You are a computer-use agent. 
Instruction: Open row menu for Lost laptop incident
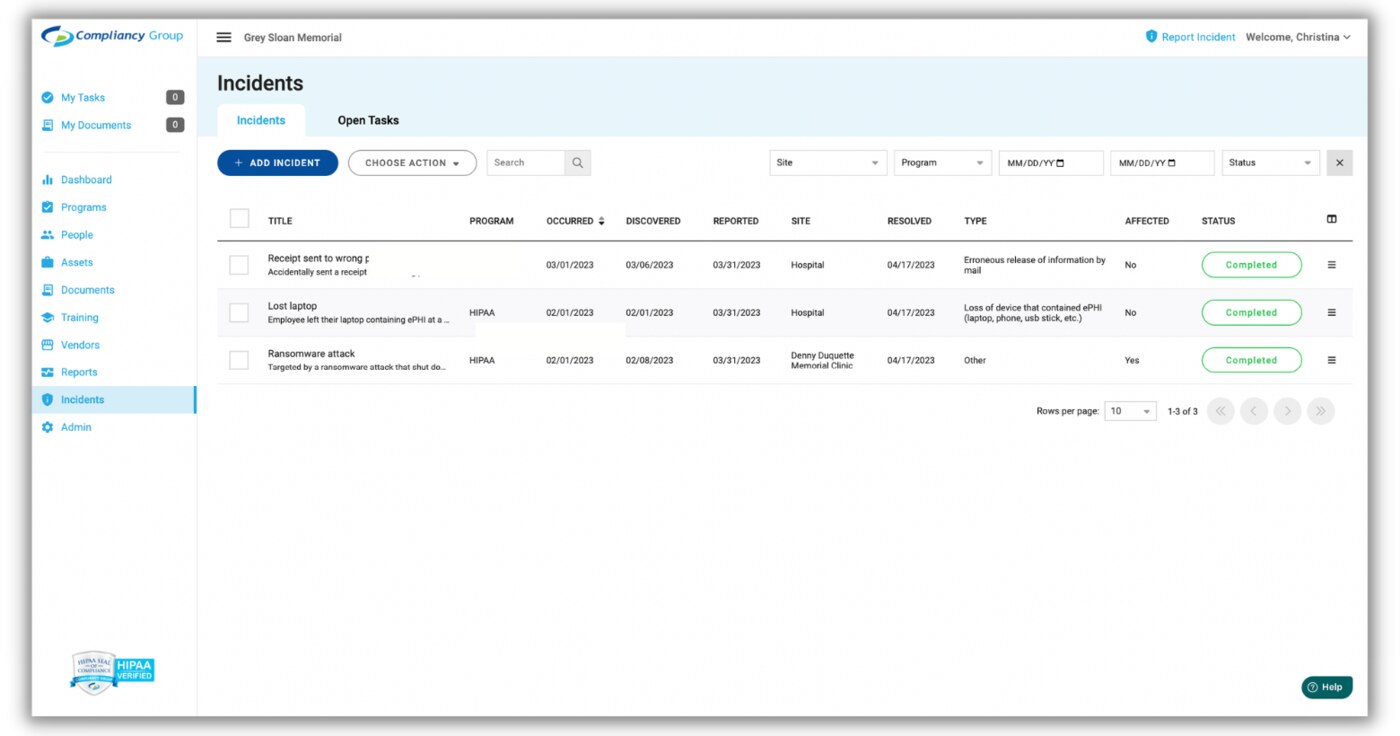tap(1331, 312)
